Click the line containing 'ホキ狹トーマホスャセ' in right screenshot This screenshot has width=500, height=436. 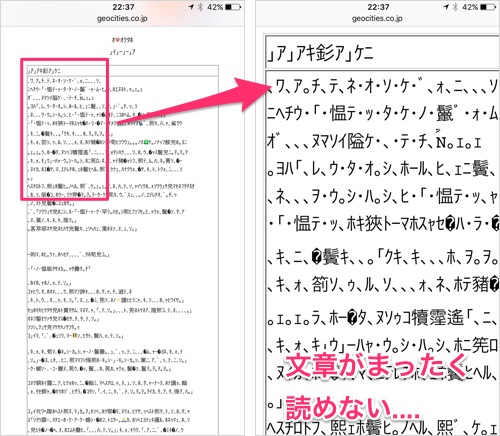pyautogui.click(x=382, y=223)
